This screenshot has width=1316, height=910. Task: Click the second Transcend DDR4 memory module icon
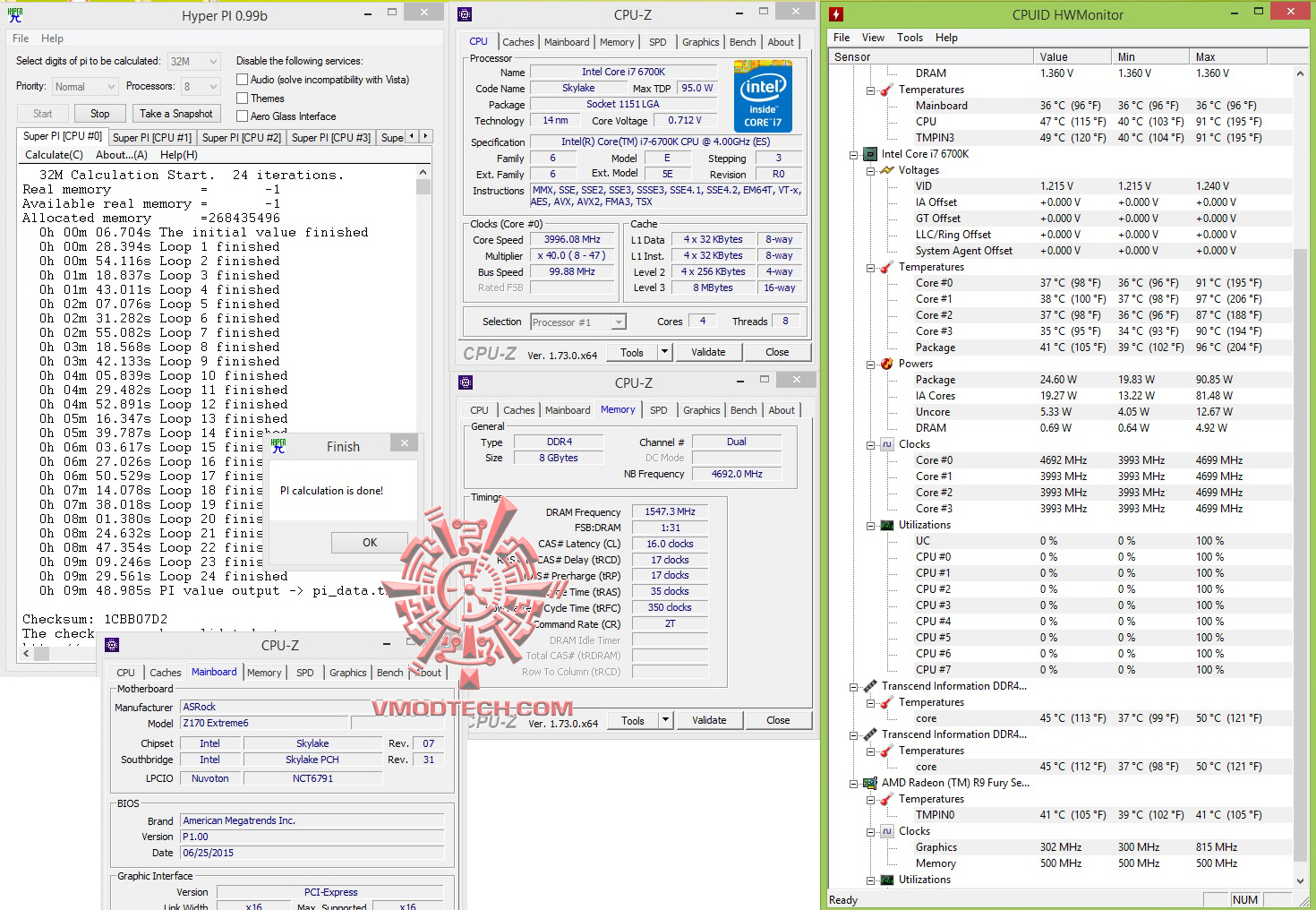[x=869, y=734]
